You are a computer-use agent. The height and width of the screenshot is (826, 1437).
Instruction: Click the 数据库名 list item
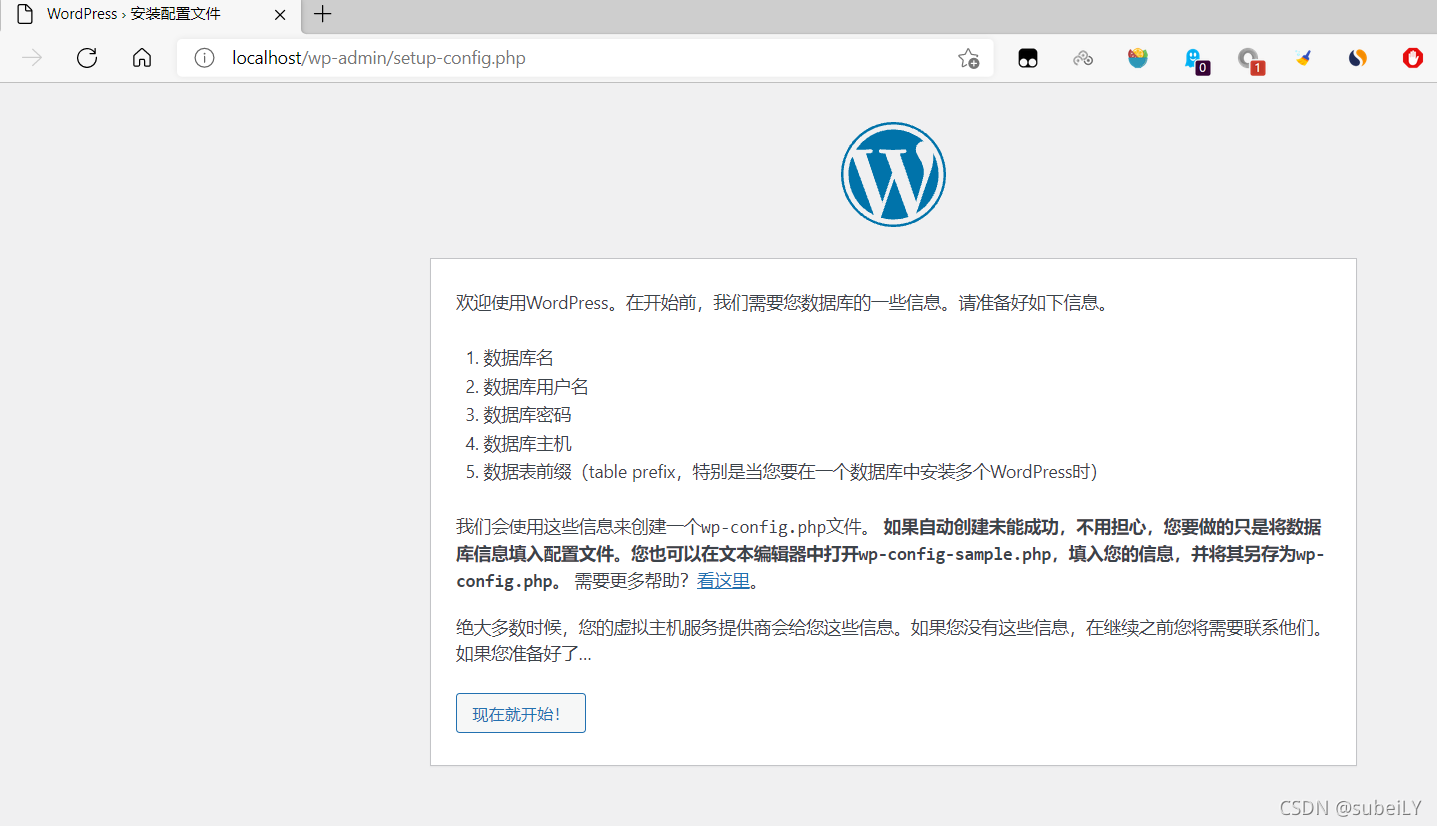tap(518, 358)
